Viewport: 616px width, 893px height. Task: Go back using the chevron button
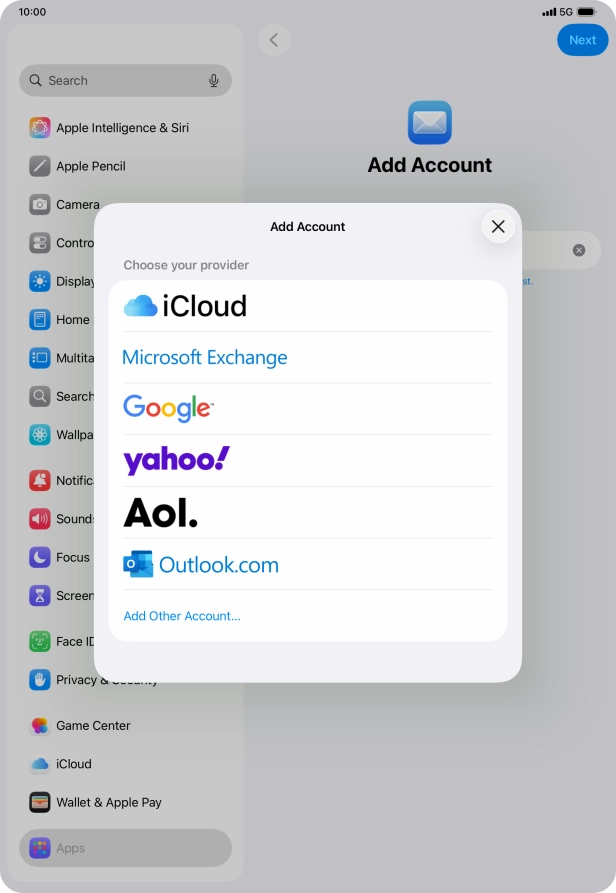274,40
